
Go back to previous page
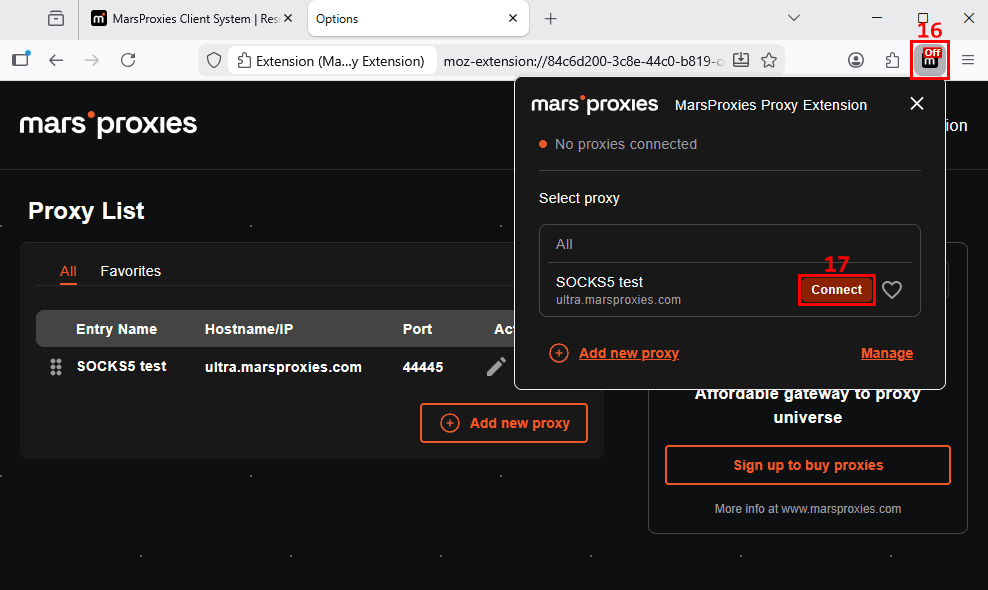coord(56,61)
